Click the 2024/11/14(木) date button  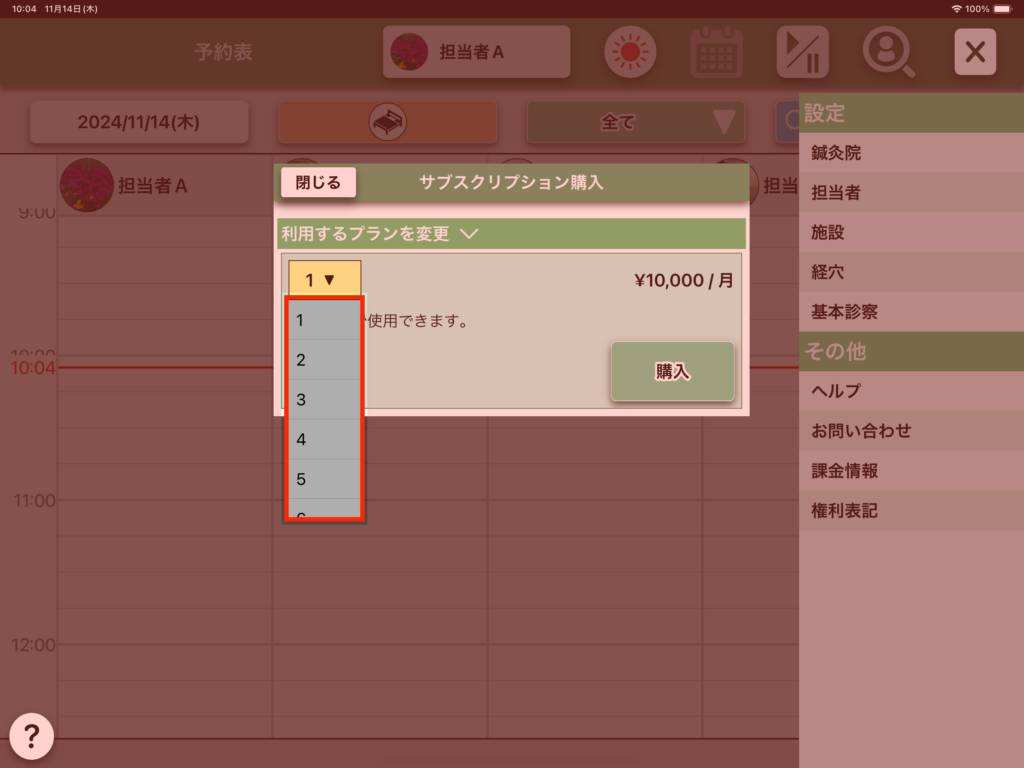pos(139,122)
